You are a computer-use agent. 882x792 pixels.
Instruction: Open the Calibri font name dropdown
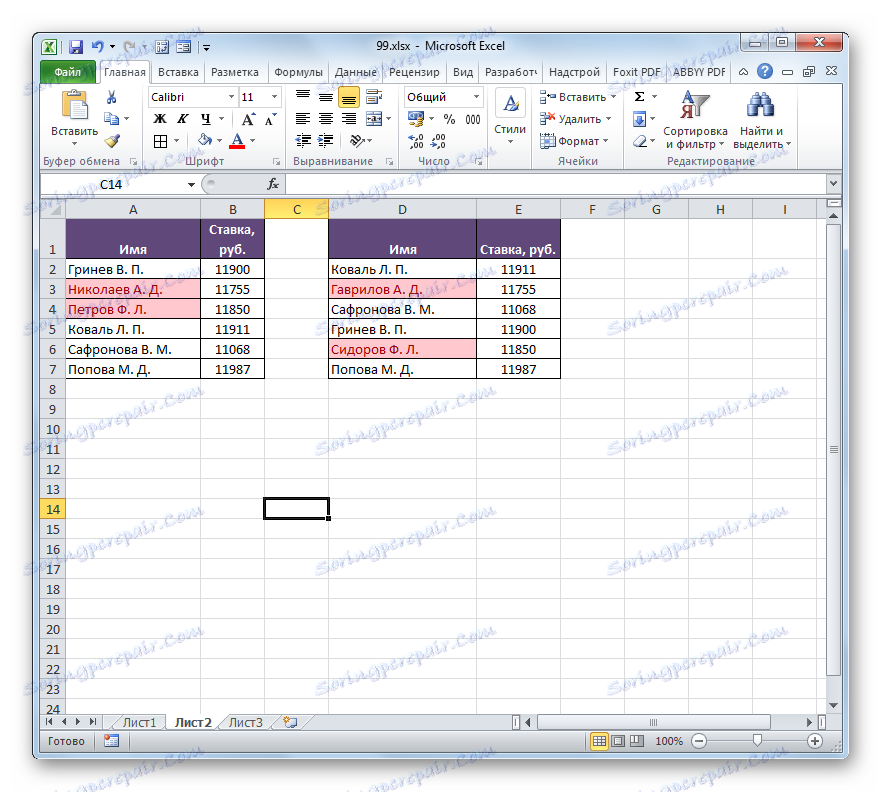pyautogui.click(x=232, y=96)
